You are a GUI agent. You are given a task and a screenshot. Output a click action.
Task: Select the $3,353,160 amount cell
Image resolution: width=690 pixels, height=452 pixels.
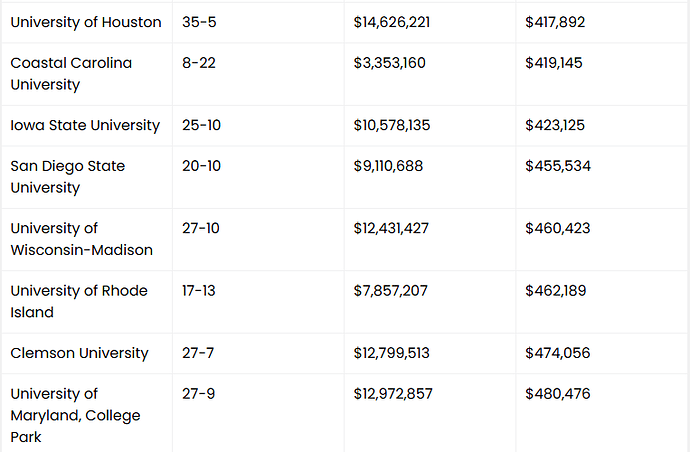coord(390,63)
